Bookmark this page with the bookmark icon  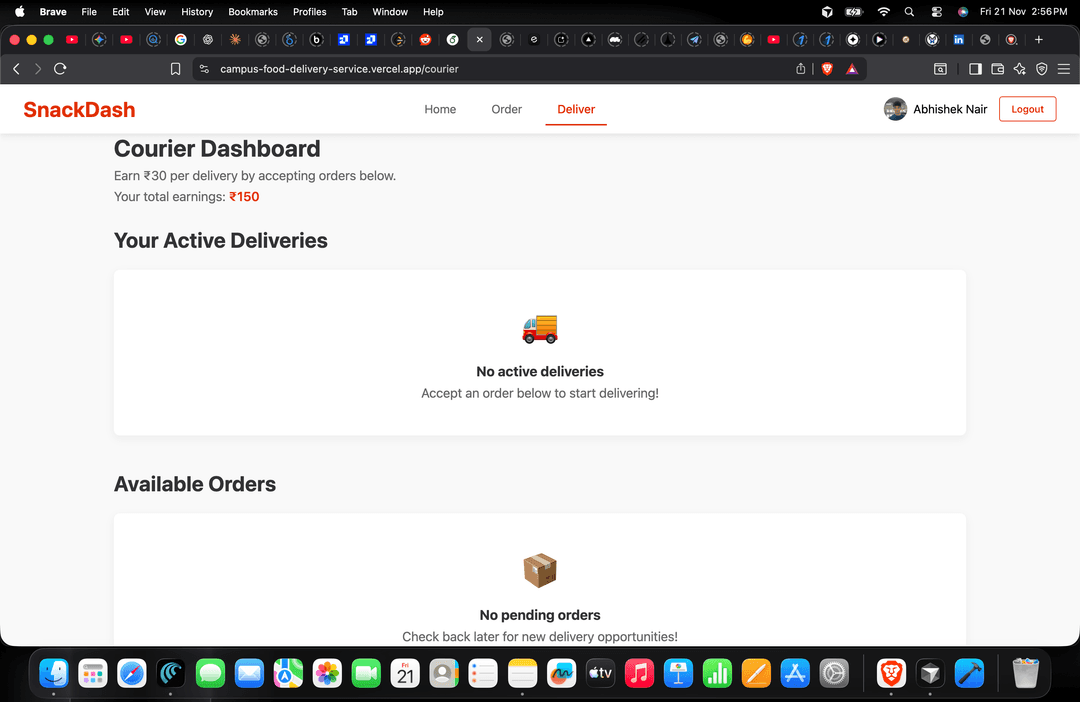click(x=176, y=69)
